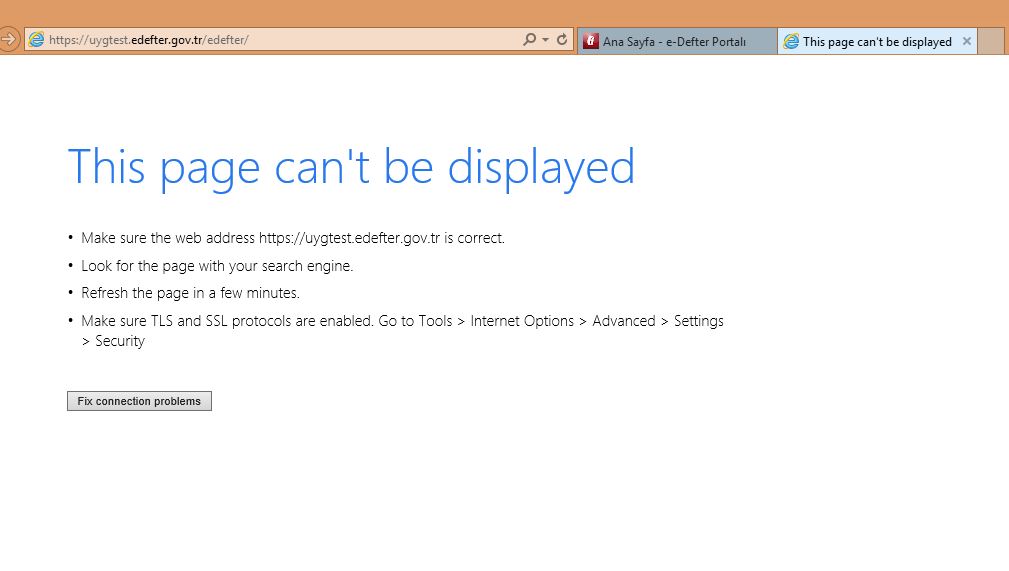1009x571 pixels.
Task: Click the "Look for the page" search engine tip
Action: click(x=217, y=266)
